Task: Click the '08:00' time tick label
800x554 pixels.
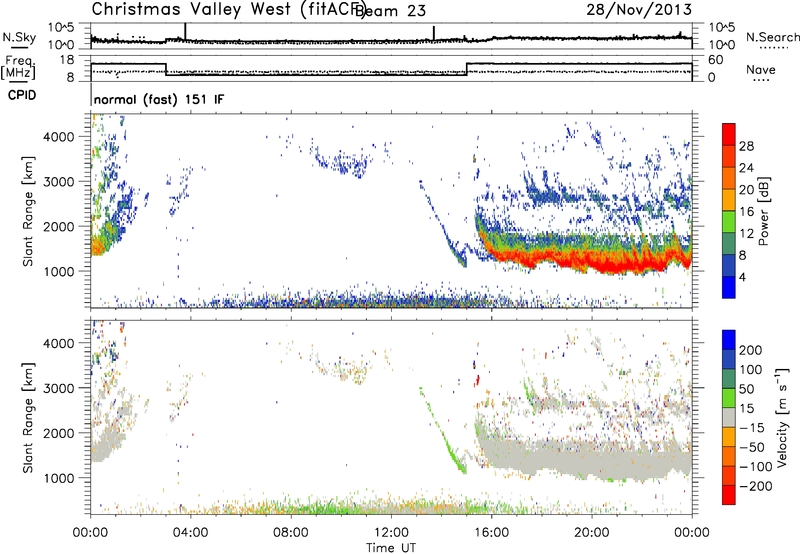Action: tap(291, 533)
